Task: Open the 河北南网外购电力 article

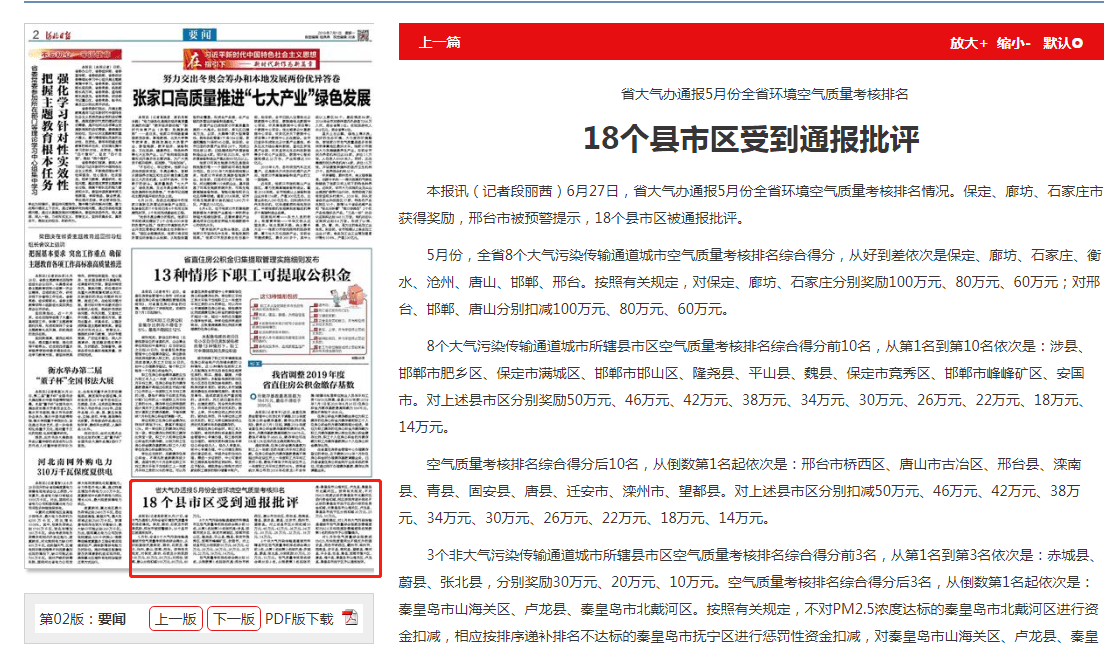Action: pyautogui.click(x=76, y=467)
